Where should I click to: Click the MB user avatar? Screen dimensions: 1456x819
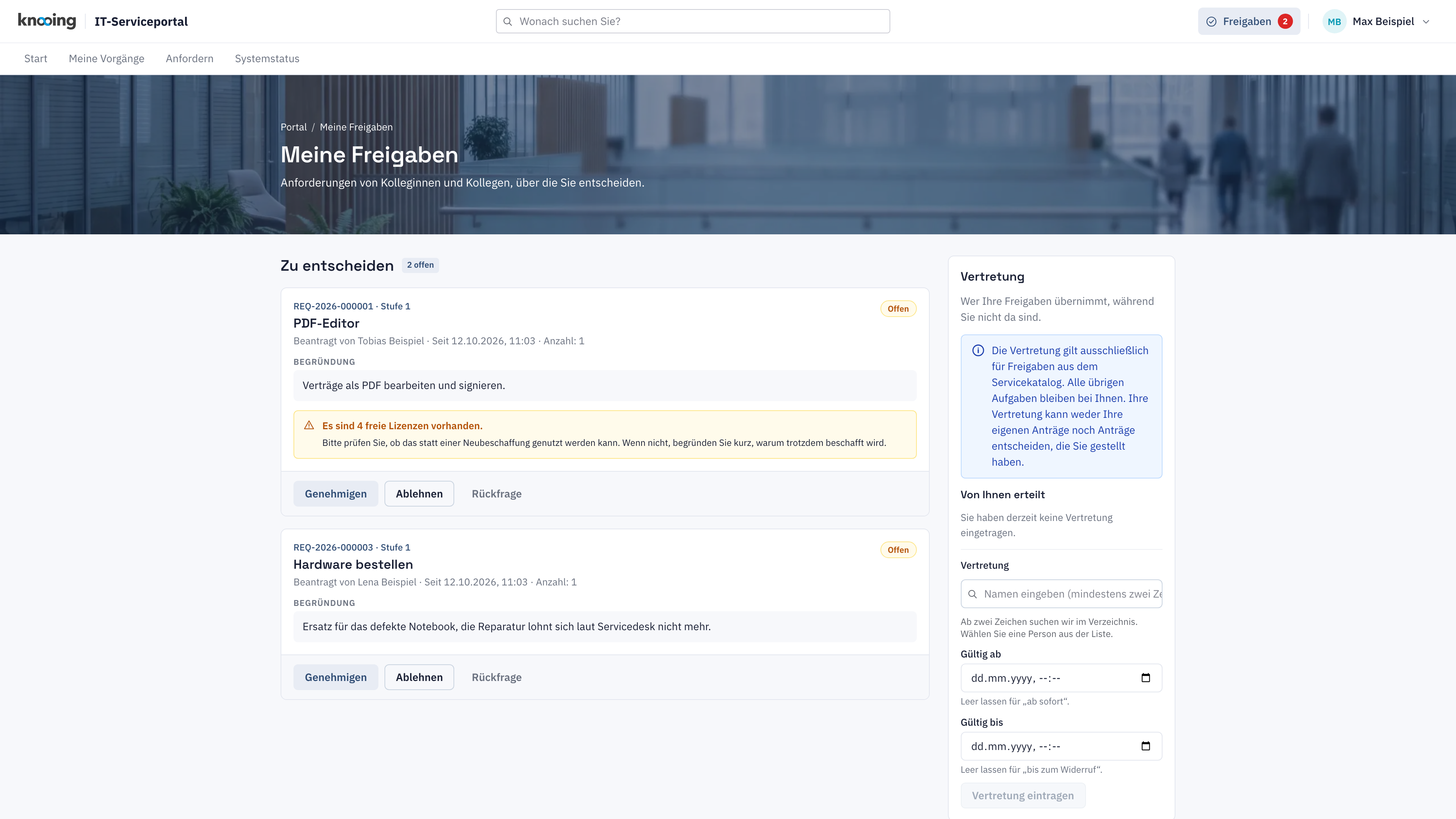coord(1334,22)
